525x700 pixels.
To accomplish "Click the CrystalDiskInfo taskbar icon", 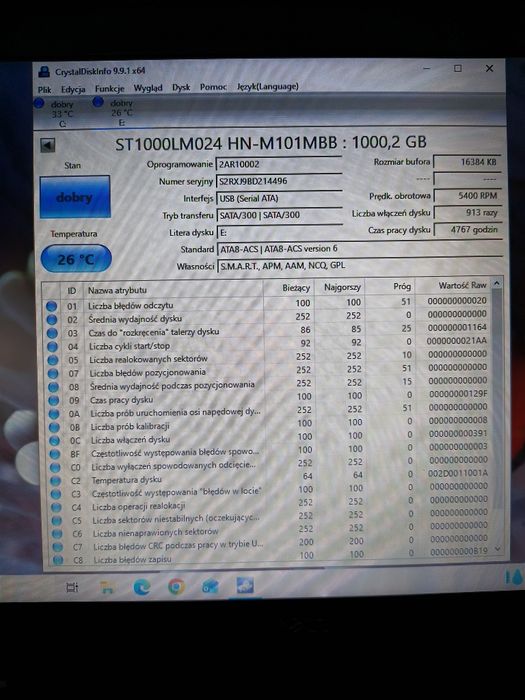I will click(x=245, y=585).
